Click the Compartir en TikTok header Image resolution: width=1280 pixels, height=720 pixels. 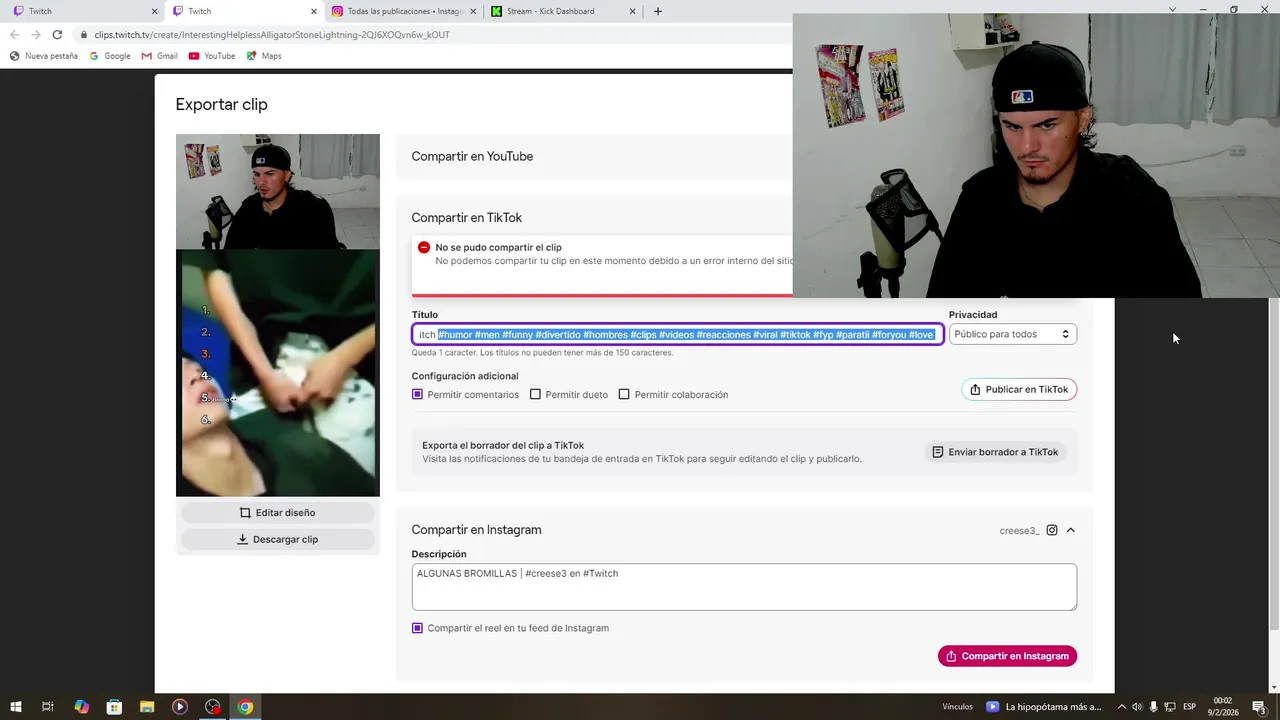click(466, 218)
